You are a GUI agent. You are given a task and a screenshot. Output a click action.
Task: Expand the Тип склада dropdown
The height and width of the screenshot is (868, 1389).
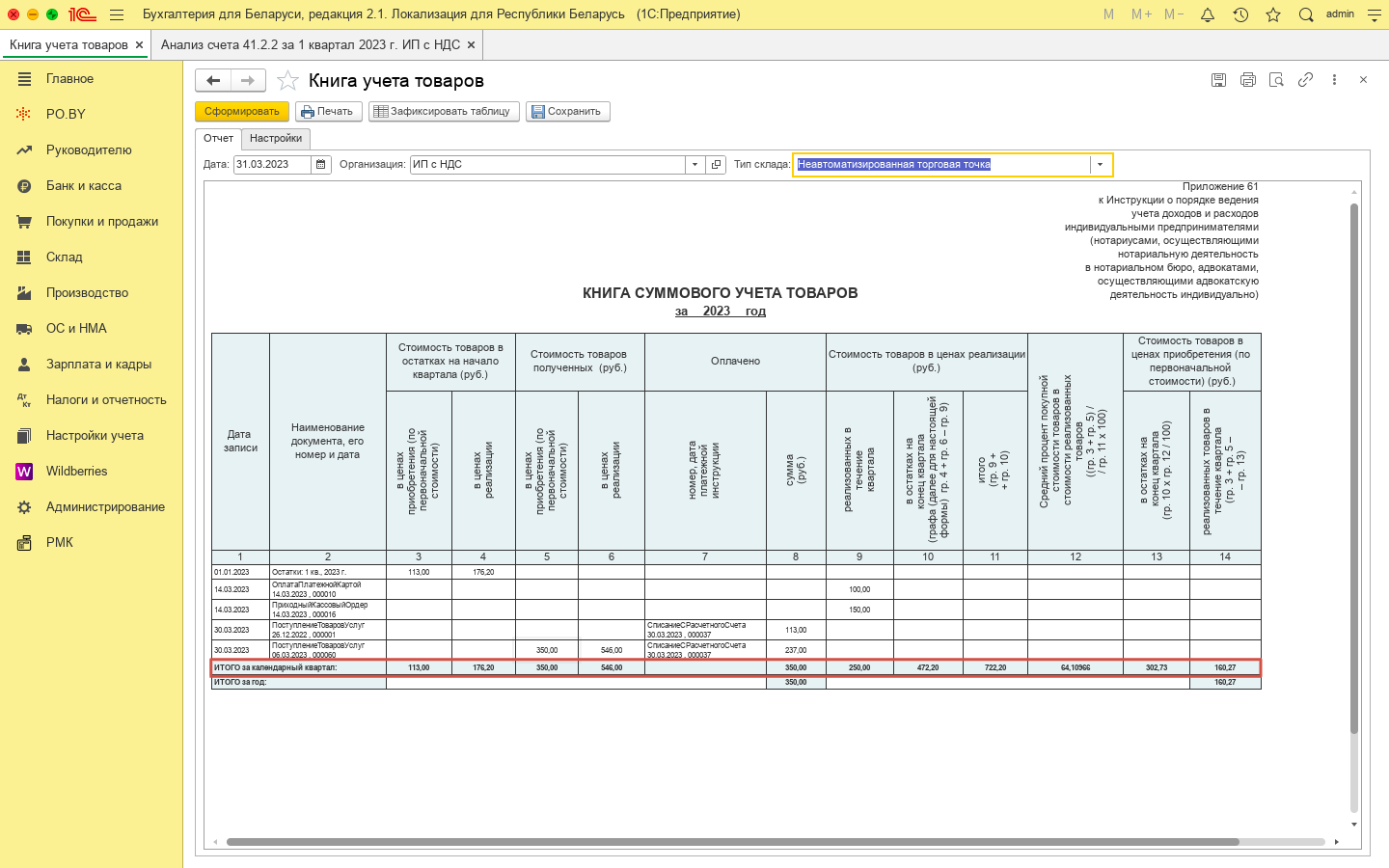[1100, 165]
